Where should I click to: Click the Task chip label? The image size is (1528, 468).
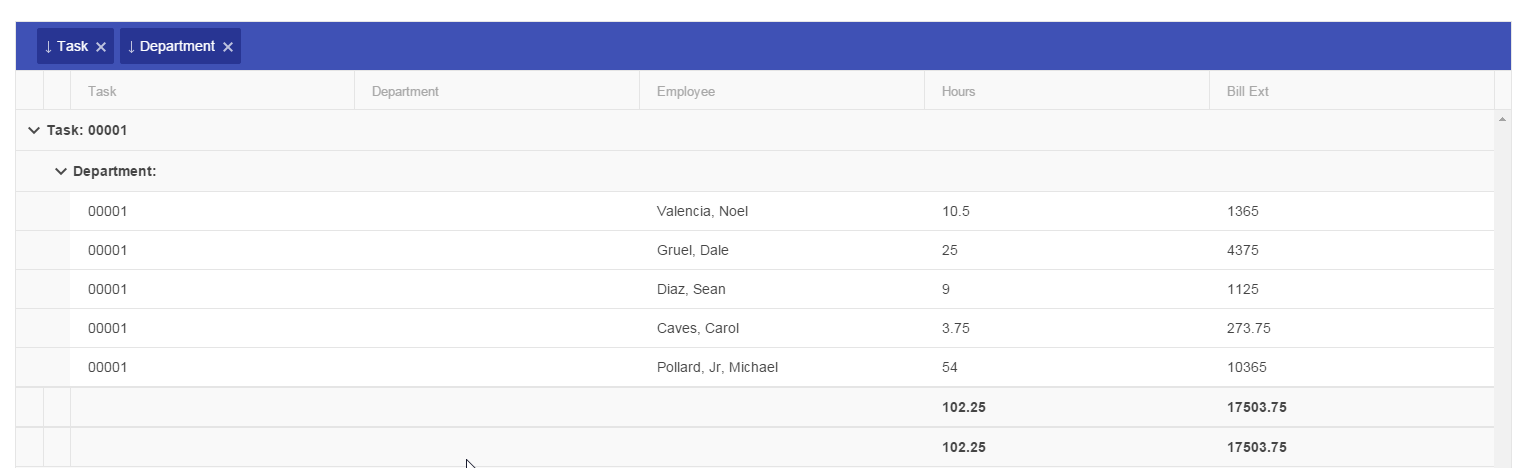point(72,47)
